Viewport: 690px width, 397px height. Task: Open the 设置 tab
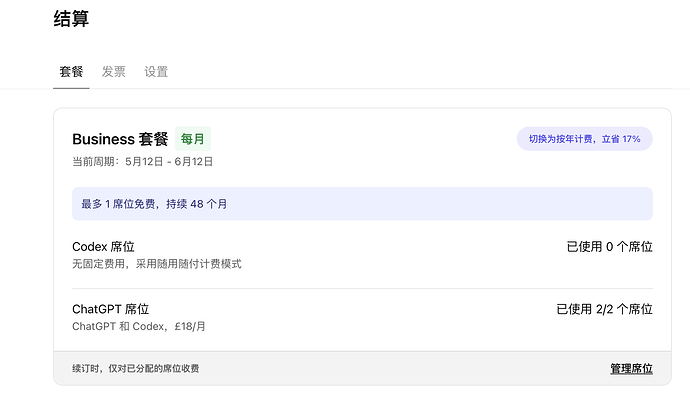pos(156,72)
